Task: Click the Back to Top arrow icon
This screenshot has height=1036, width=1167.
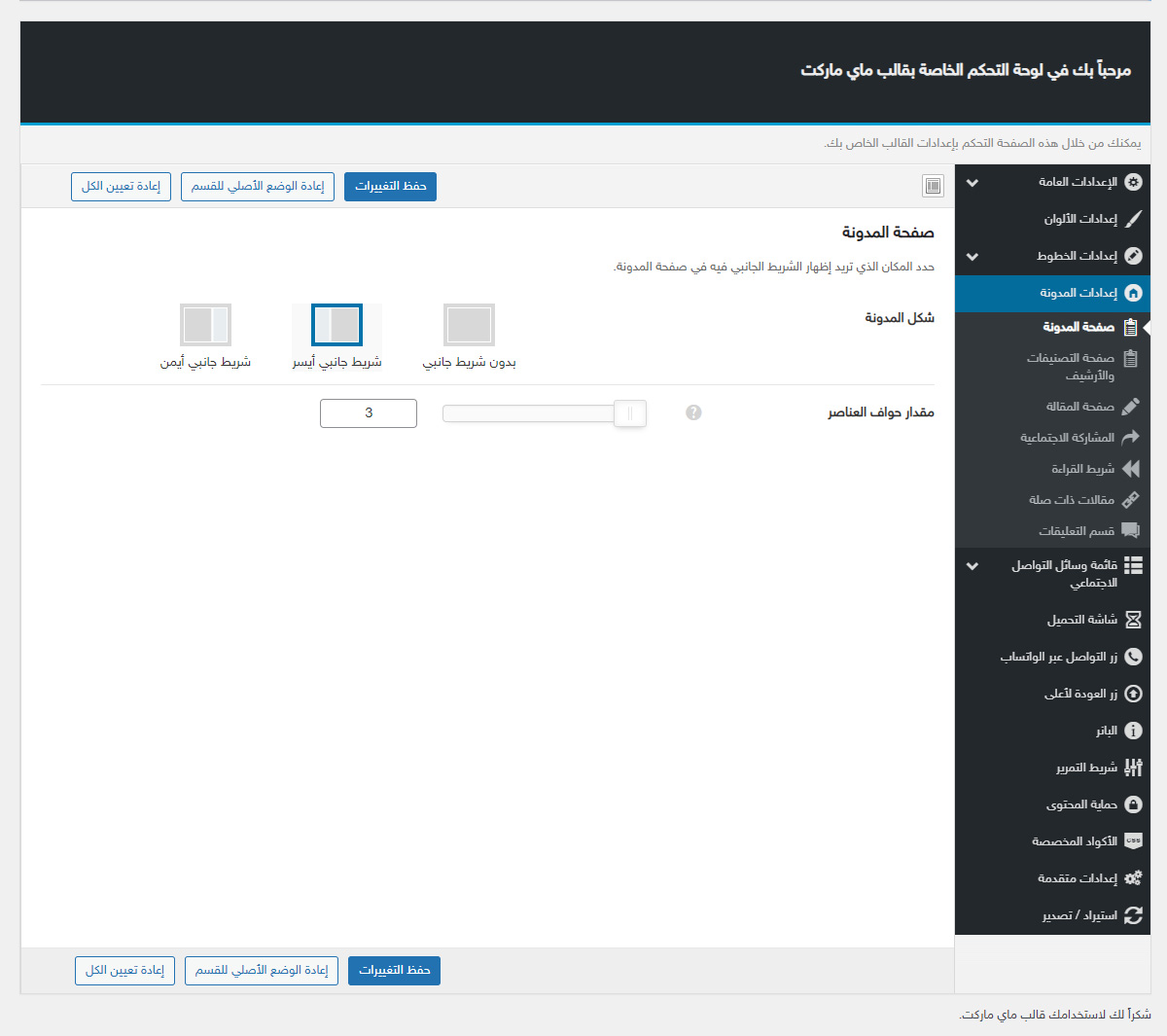Action: [1133, 694]
